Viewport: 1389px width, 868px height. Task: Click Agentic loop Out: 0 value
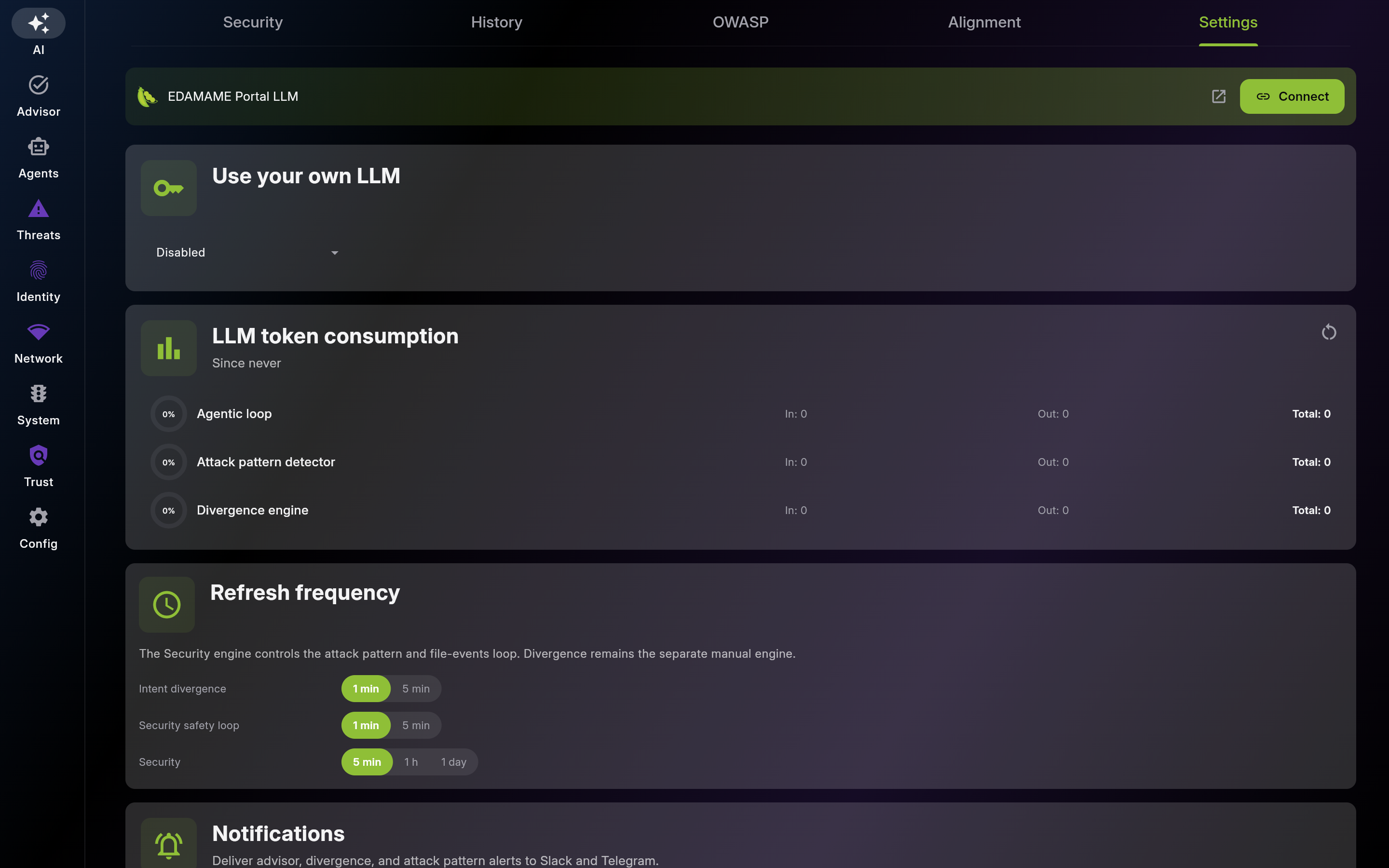click(x=1053, y=414)
